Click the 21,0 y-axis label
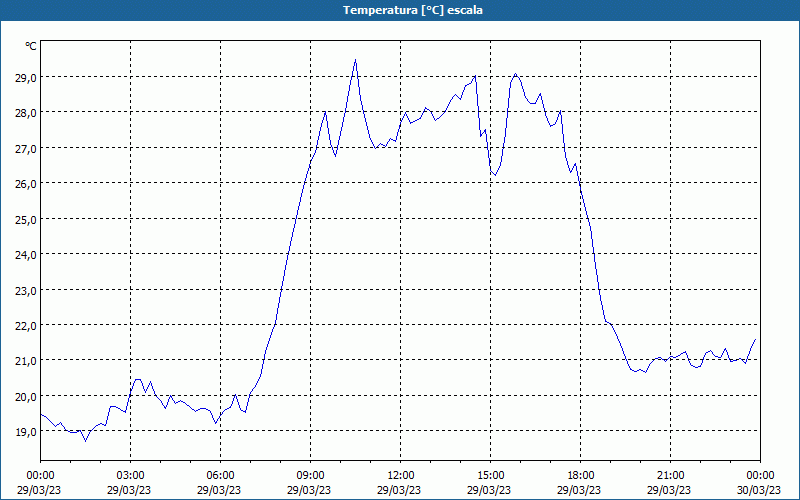The height and width of the screenshot is (500, 800). [x=26, y=361]
